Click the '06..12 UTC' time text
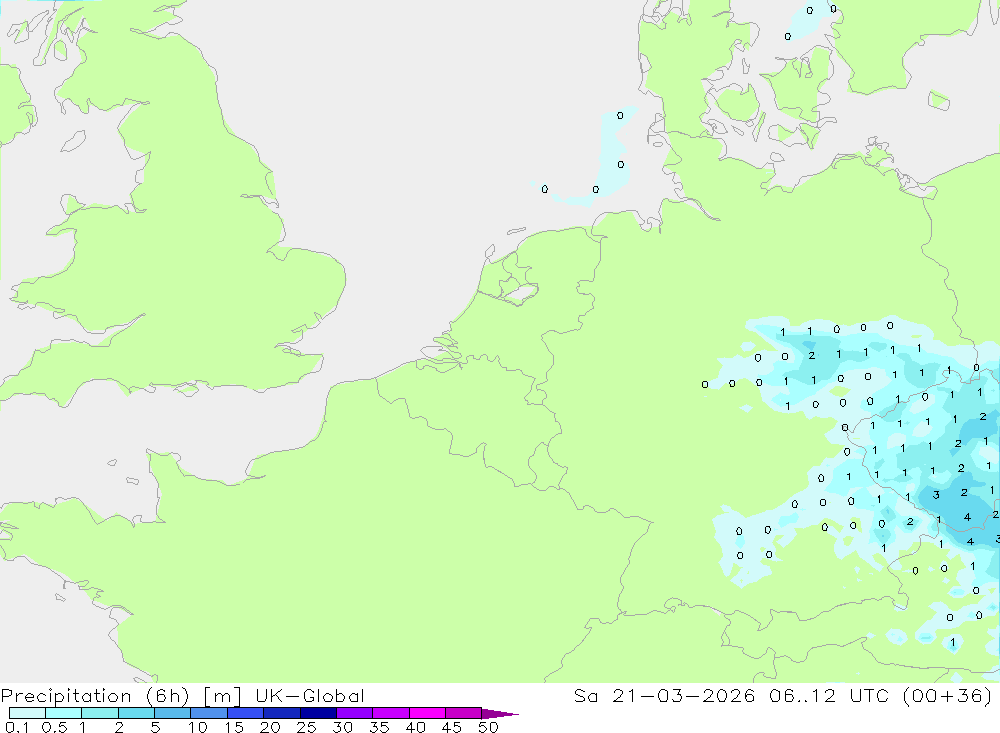This screenshot has width=1000, height=733. (x=829, y=695)
